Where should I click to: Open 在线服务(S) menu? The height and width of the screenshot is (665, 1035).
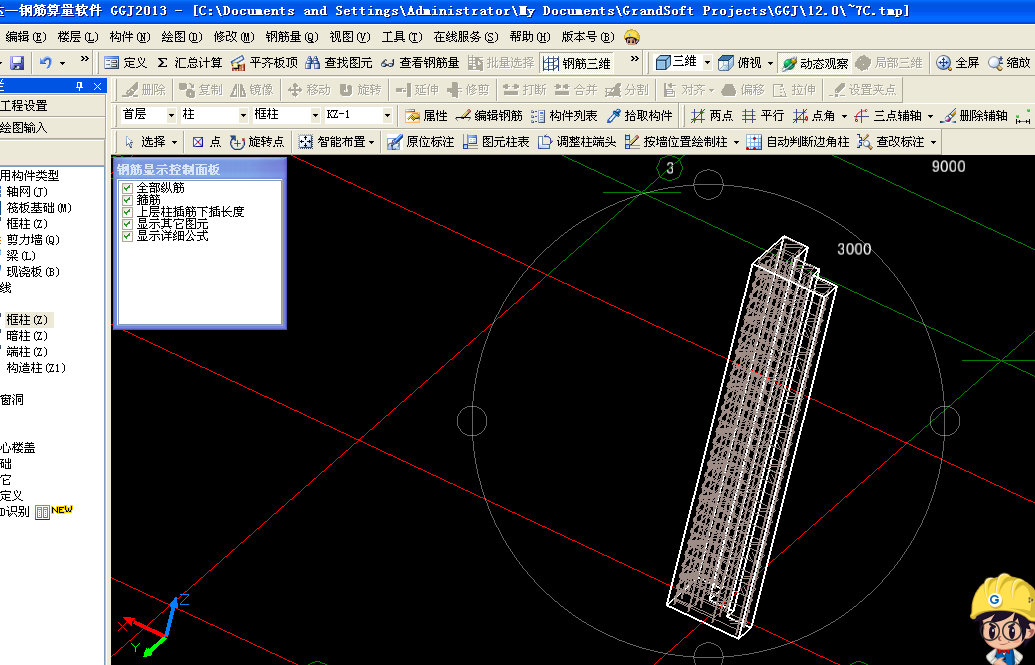[x=466, y=37]
